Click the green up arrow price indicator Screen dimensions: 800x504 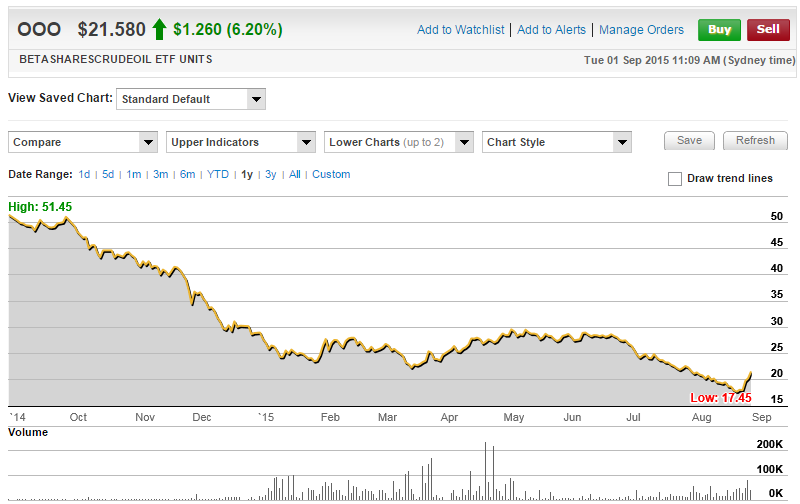(x=159, y=29)
